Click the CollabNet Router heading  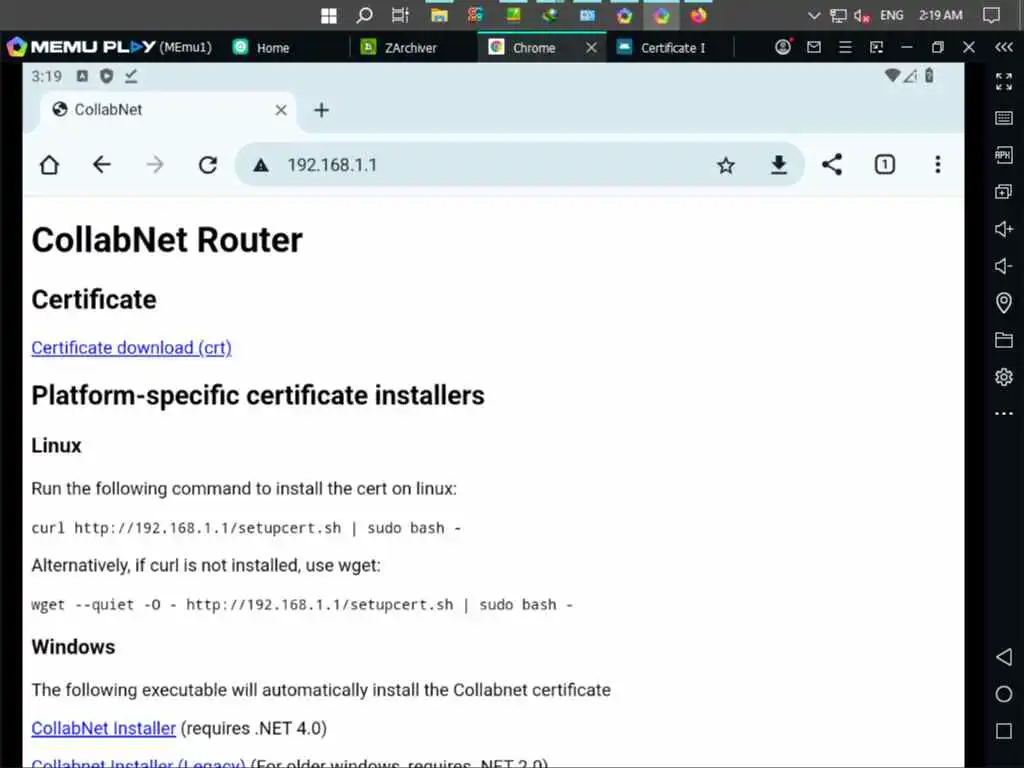pyautogui.click(x=167, y=240)
